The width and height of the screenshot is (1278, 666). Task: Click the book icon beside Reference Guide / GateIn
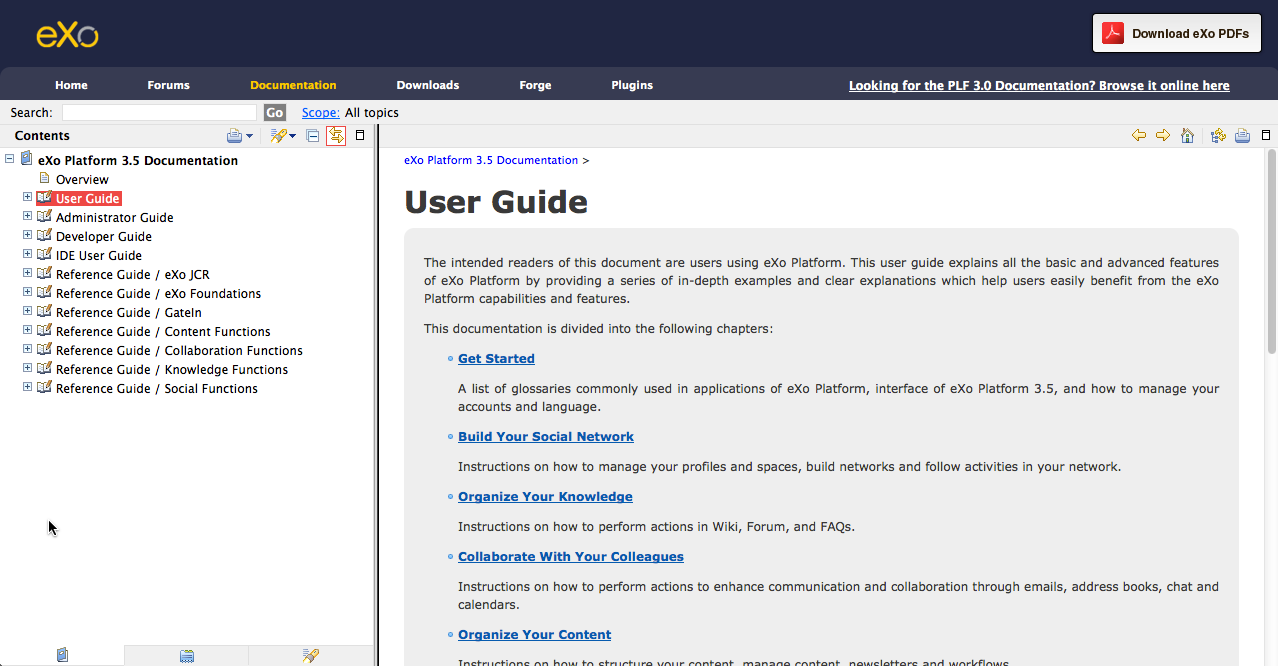(44, 311)
